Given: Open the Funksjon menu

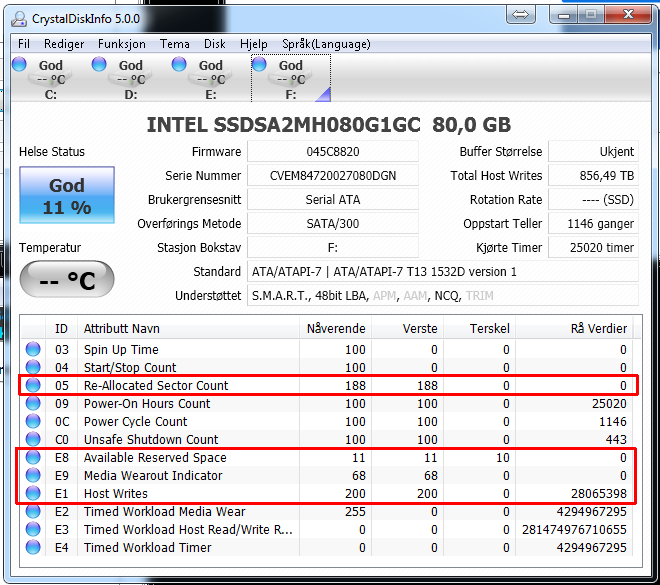Looking at the screenshot, I should pos(122,44).
